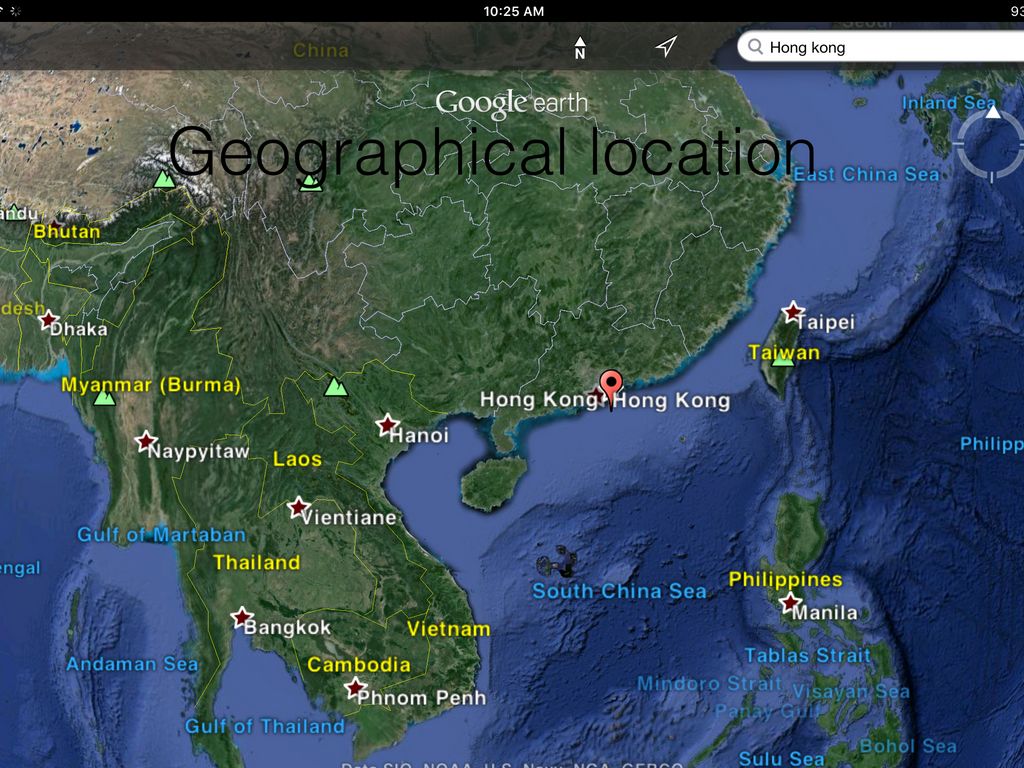Select the Phnom Penh star marker
Image resolution: width=1024 pixels, height=768 pixels.
pos(355,687)
